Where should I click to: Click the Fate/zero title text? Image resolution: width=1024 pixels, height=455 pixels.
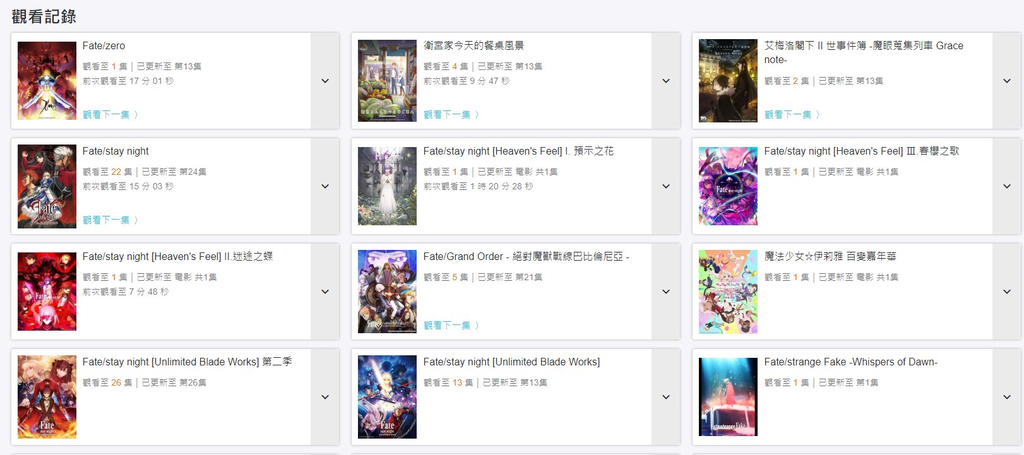(x=104, y=46)
